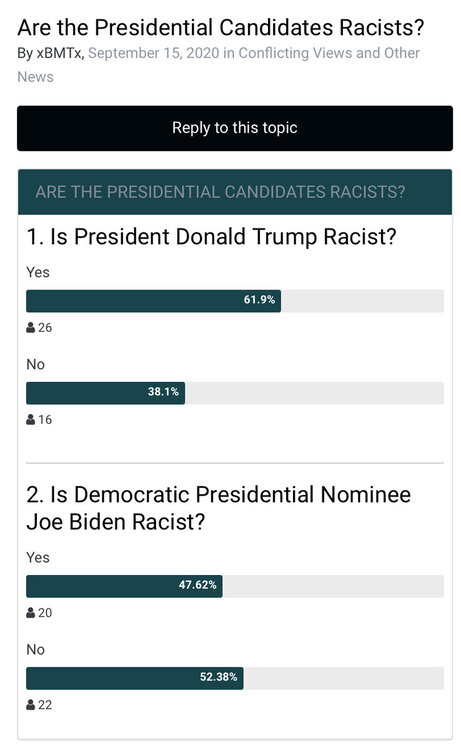Click voter icon beside count 26
The width and height of the screenshot is (461, 750).
tap(31, 328)
